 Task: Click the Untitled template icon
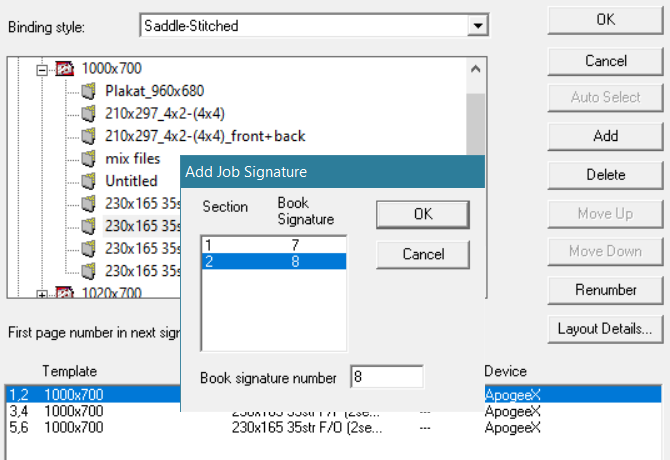[x=89, y=181]
